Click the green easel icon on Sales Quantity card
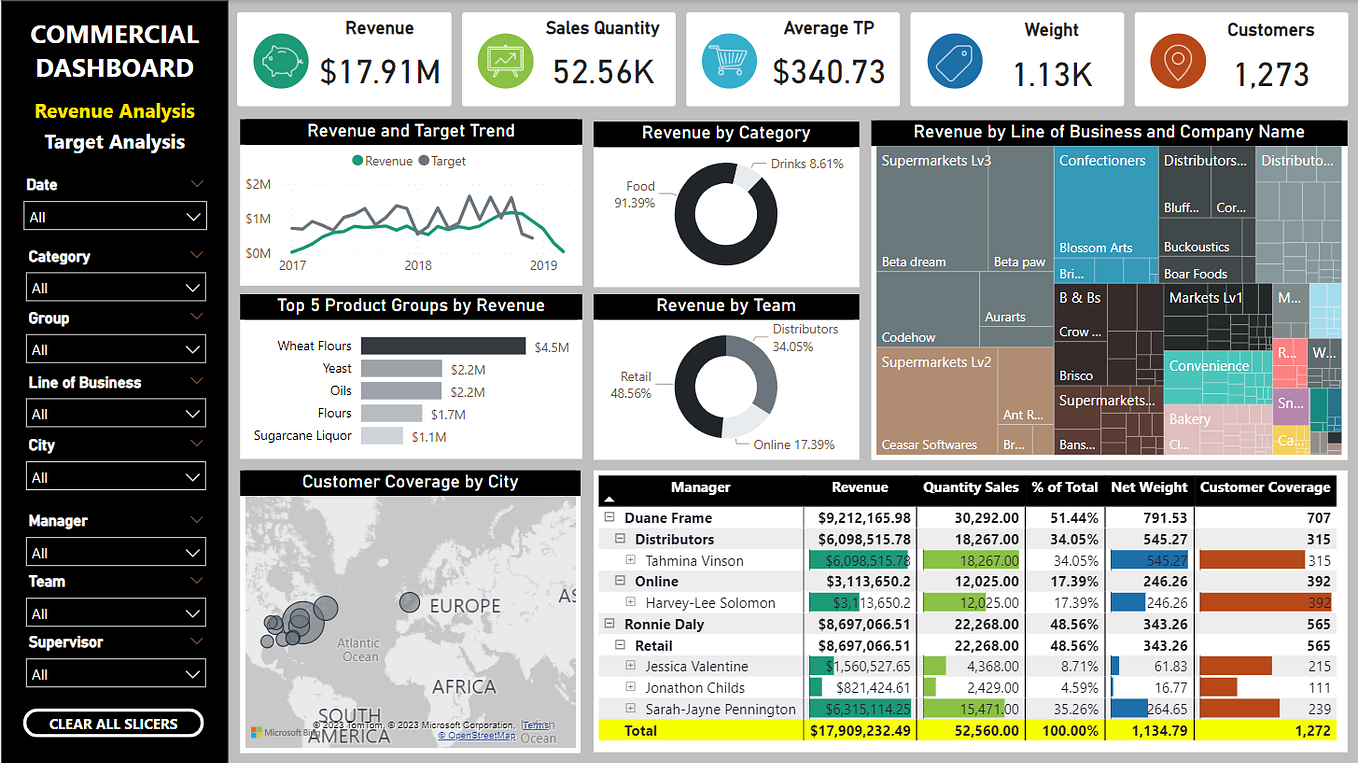This screenshot has width=1358, height=763. click(505, 60)
